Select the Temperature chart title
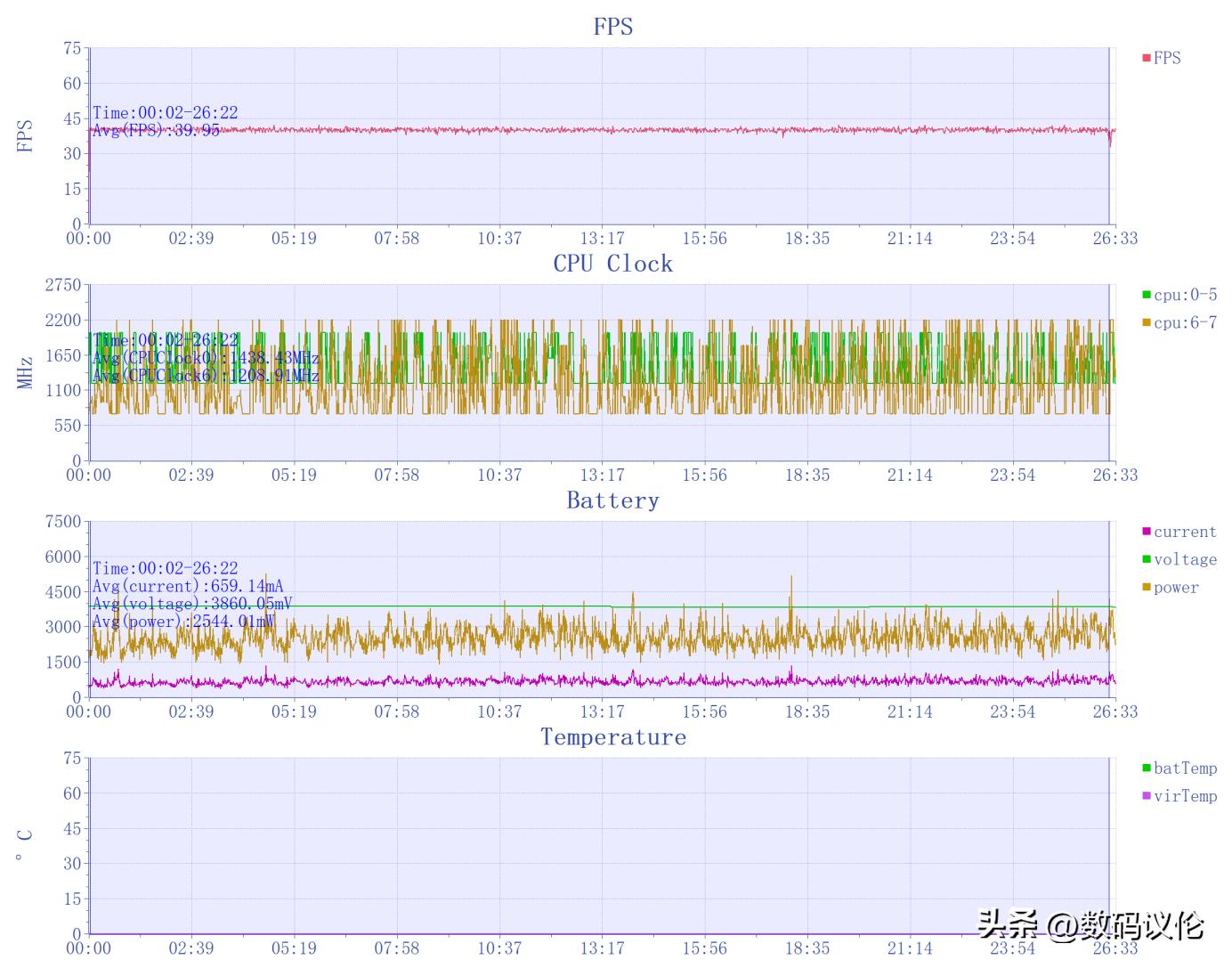Screen dimensions: 1232x968 [x=612, y=737]
